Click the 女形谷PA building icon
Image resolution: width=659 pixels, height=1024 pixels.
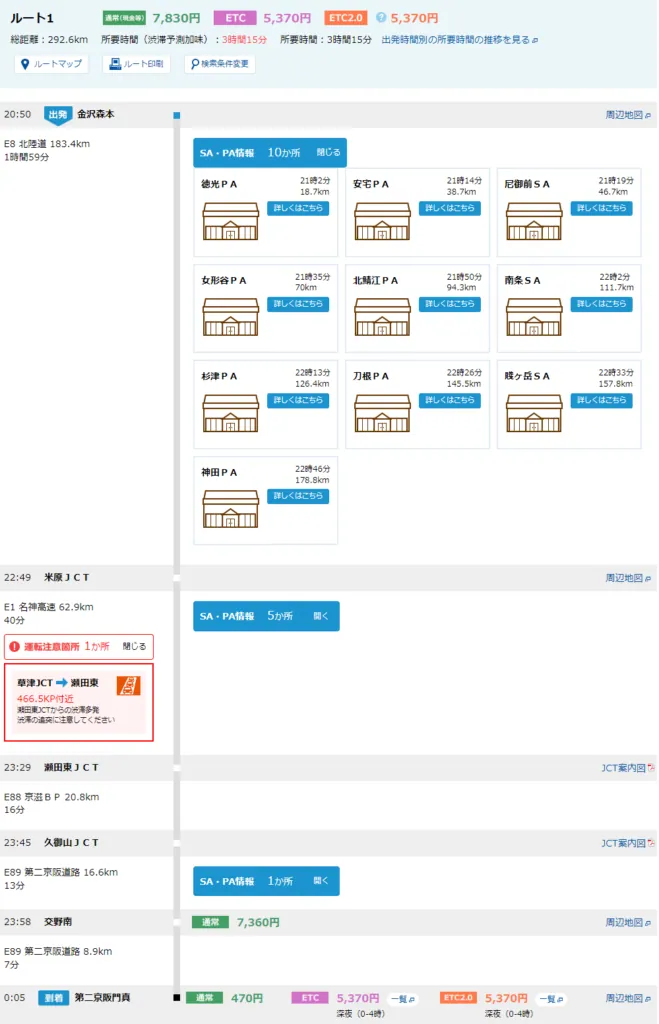(231, 317)
